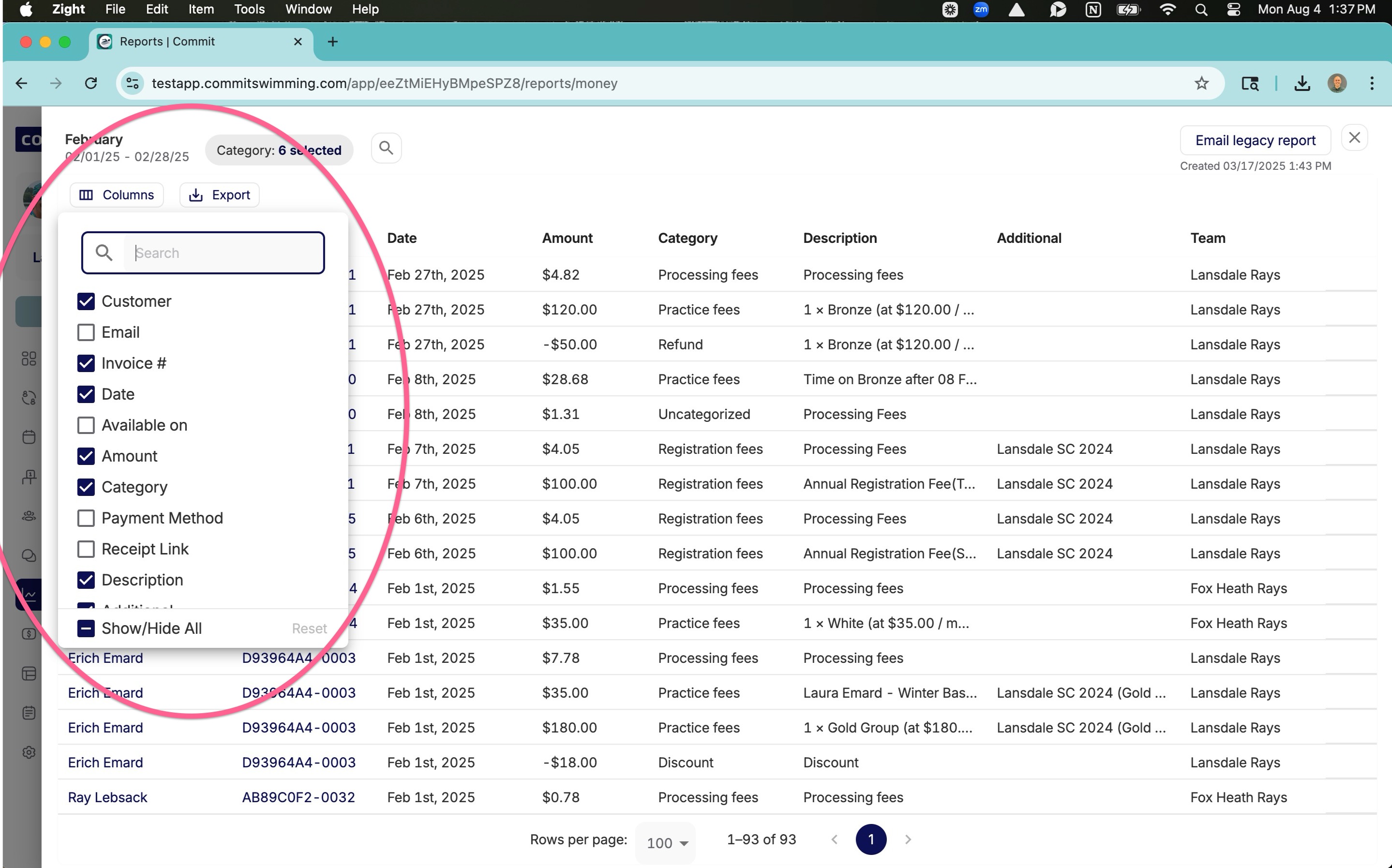Click the report search magnifier icon
This screenshot has height=868, width=1392.
click(x=386, y=149)
